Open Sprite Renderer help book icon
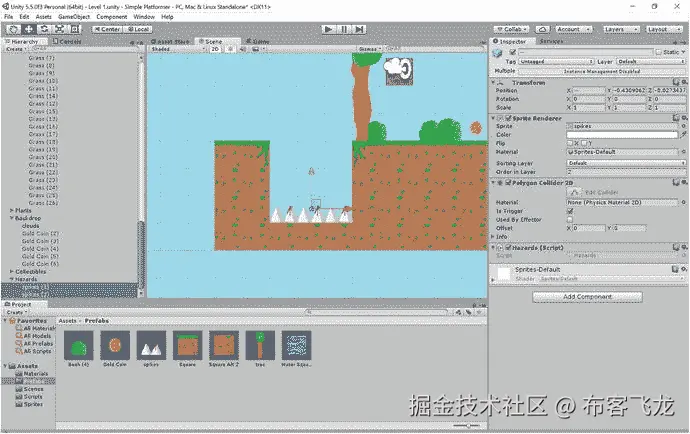Viewport: 690px width, 434px height. [675, 118]
